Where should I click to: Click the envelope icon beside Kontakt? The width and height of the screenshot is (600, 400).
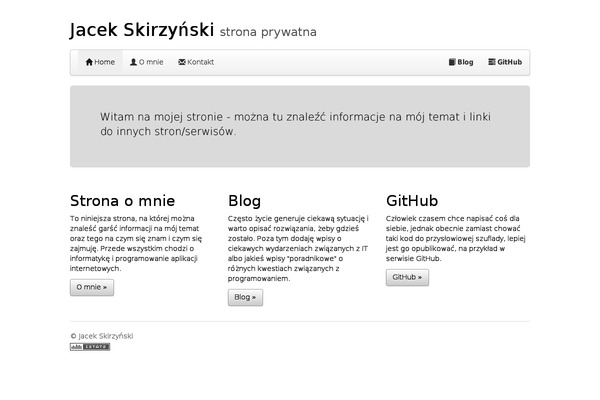[182, 62]
